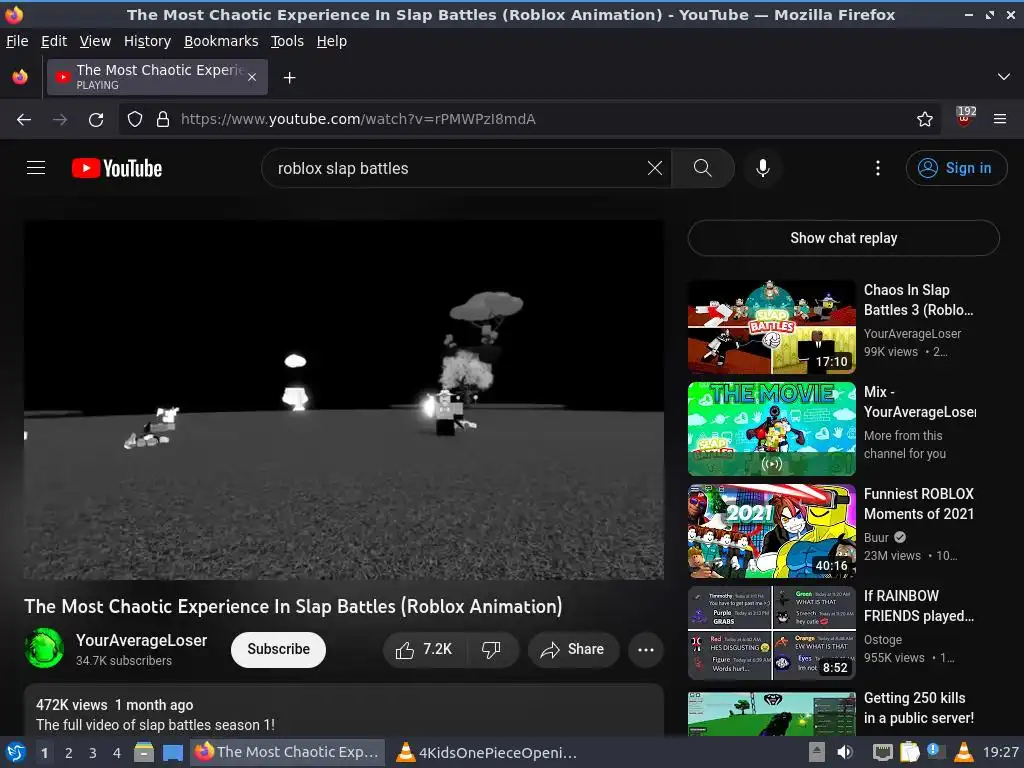This screenshot has height=768, width=1024.
Task: Open the Bookmarks menu
Action: (x=221, y=41)
